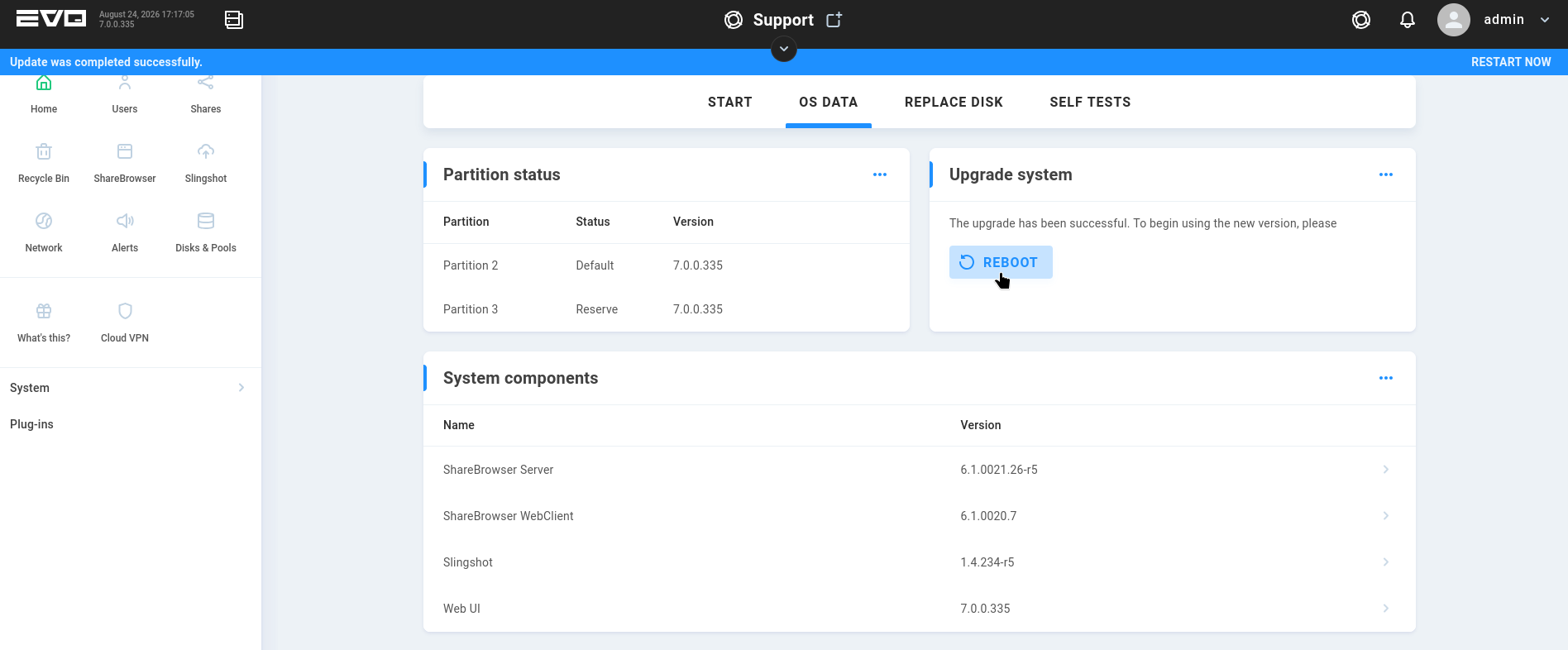Expand the ShareBrowser WebClient row chevron

[1386, 515]
